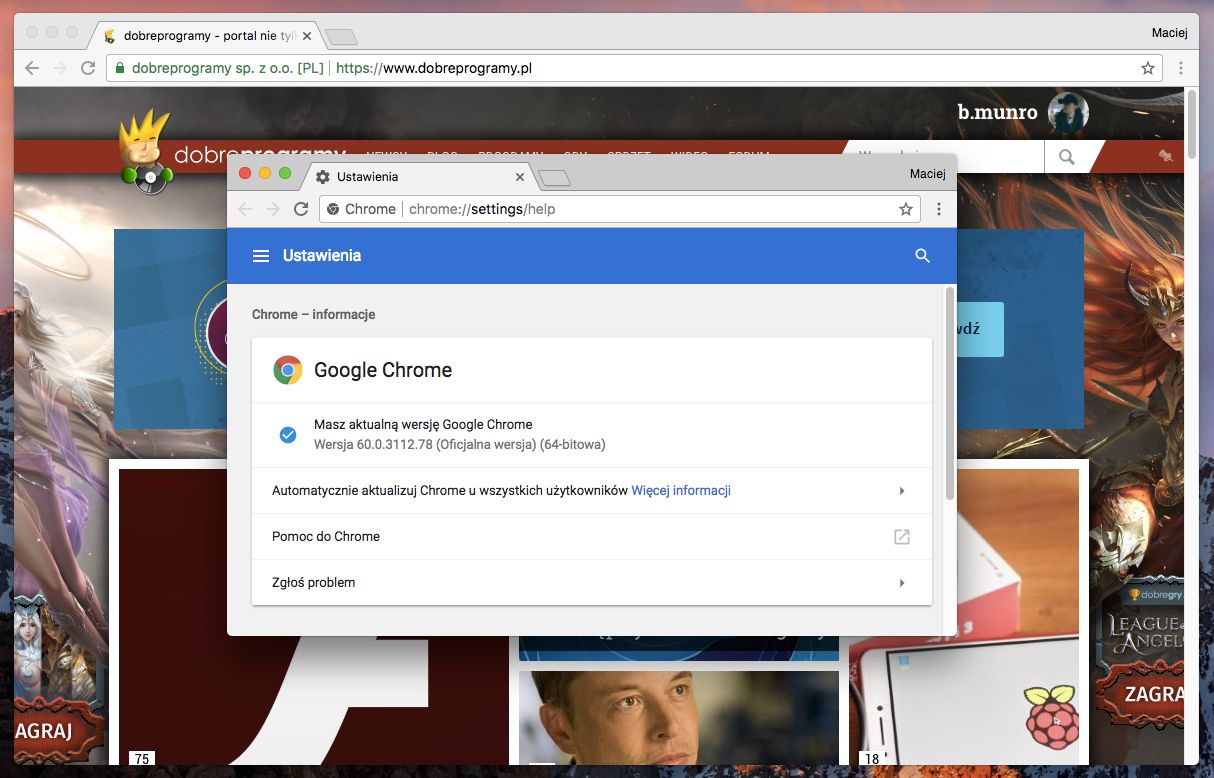This screenshot has height=778, width=1214.
Task: Open Pomoc do Chrome row
Action: [x=592, y=537]
